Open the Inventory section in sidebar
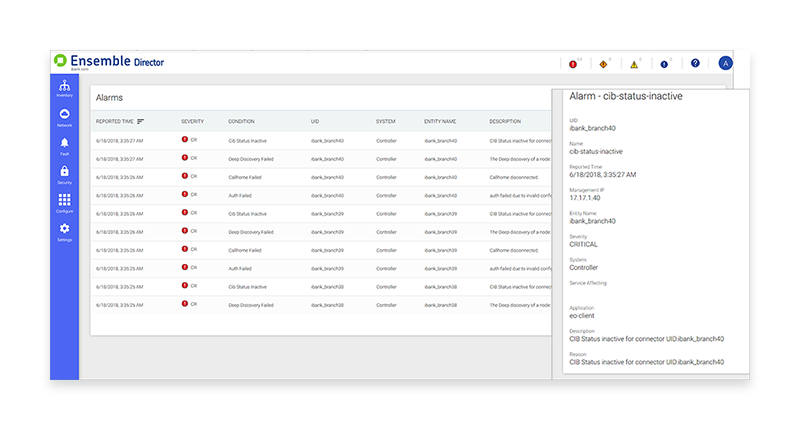This screenshot has height=430, width=800. pyautogui.click(x=64, y=88)
